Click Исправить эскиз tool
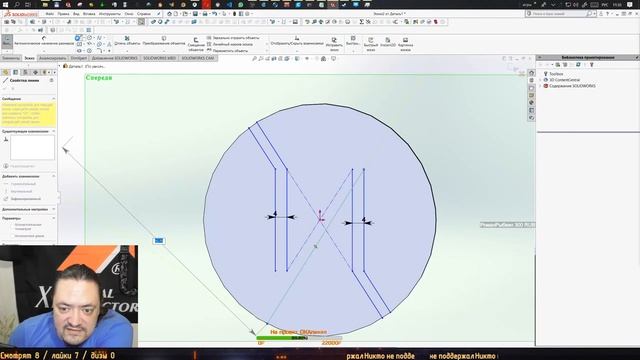The width and height of the screenshot is (640, 360). 334,43
